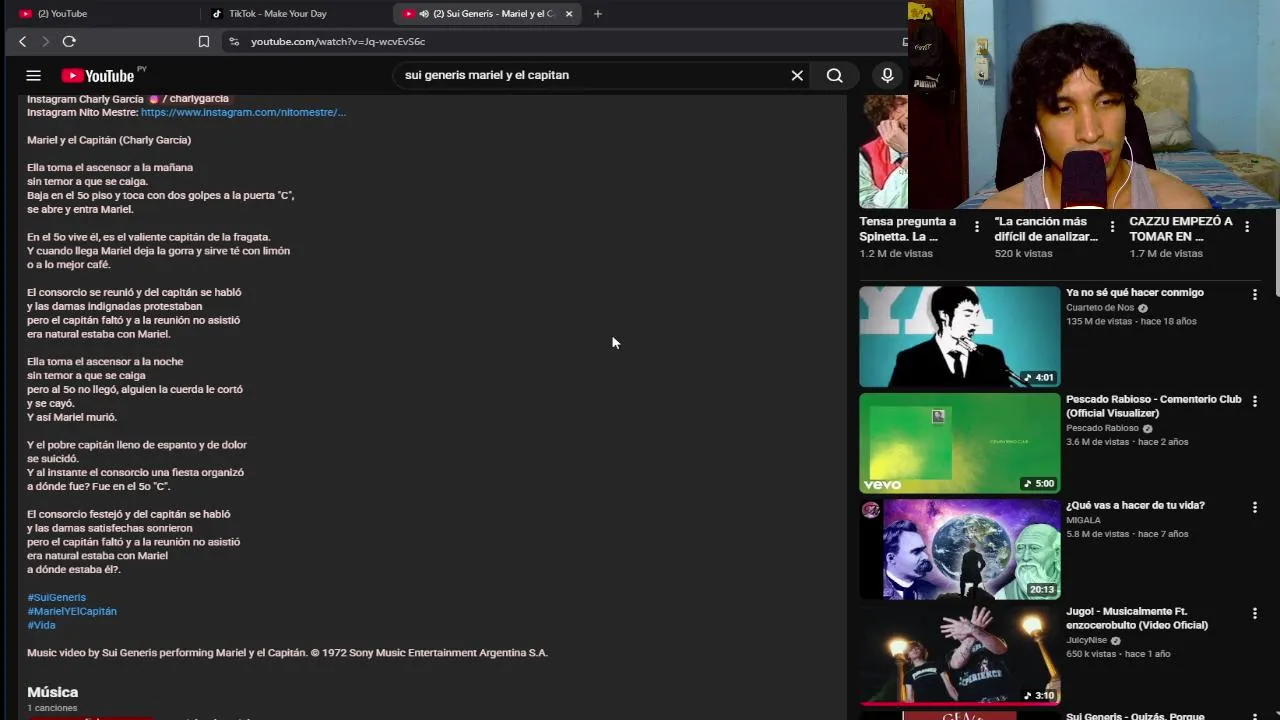Visit the Pescado Rabioso channel name

1102,428
